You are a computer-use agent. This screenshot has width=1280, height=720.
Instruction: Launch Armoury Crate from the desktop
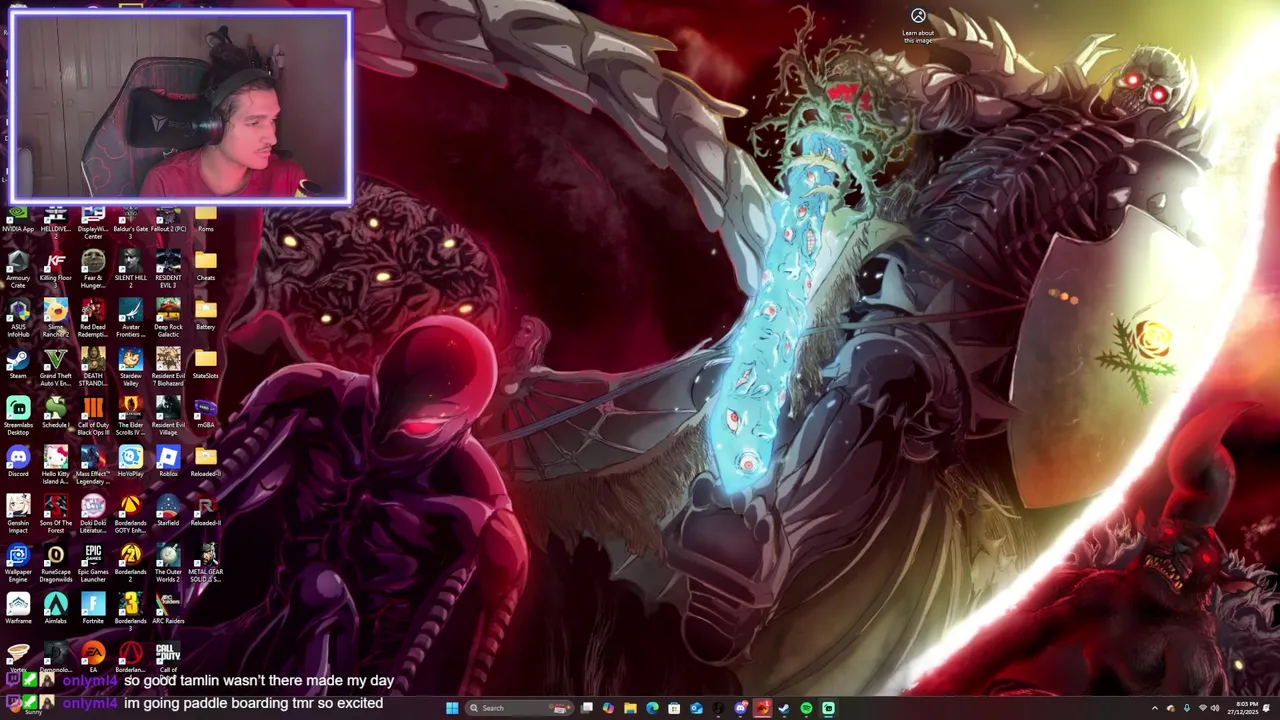(18, 267)
